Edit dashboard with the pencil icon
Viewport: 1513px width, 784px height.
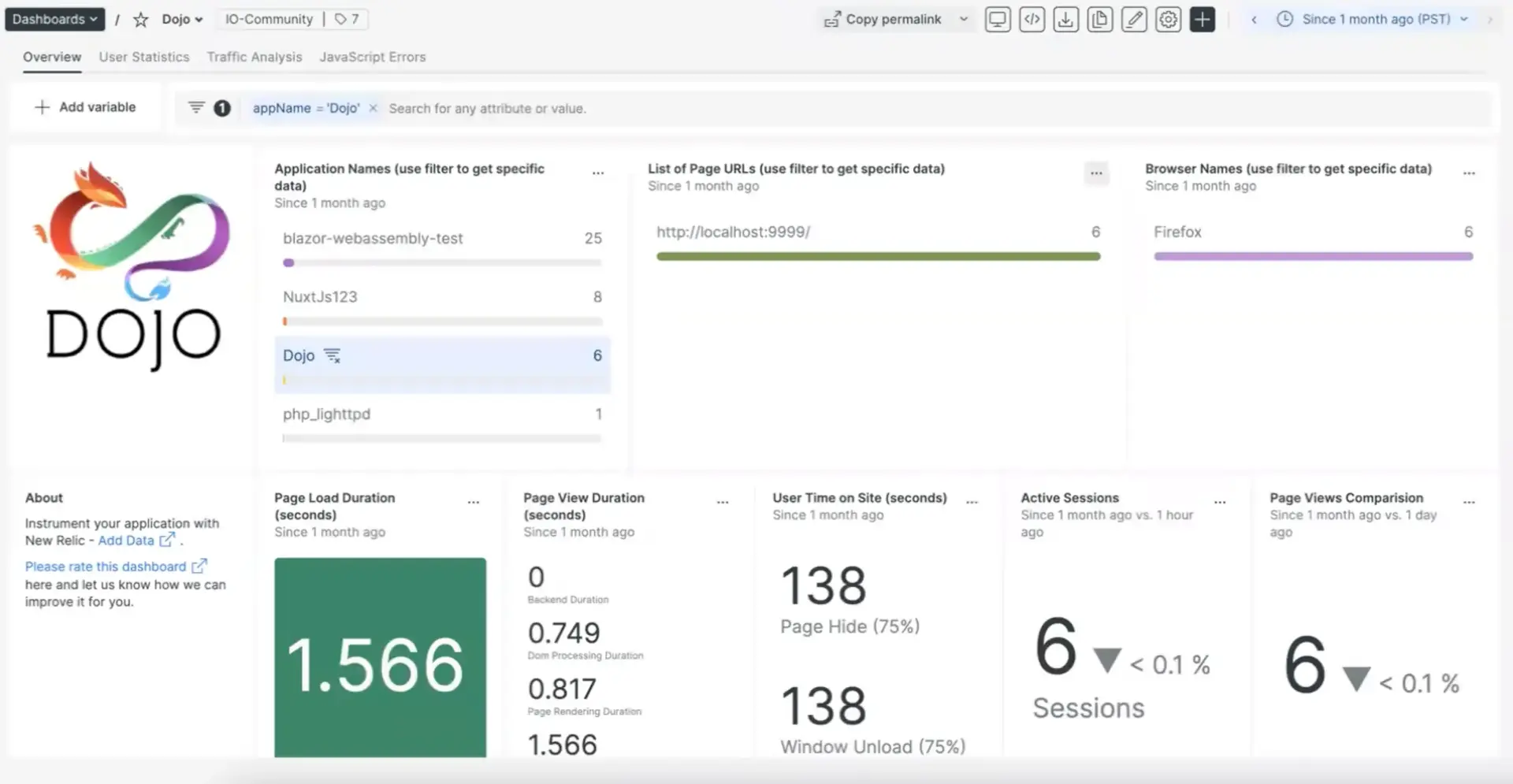point(1134,20)
